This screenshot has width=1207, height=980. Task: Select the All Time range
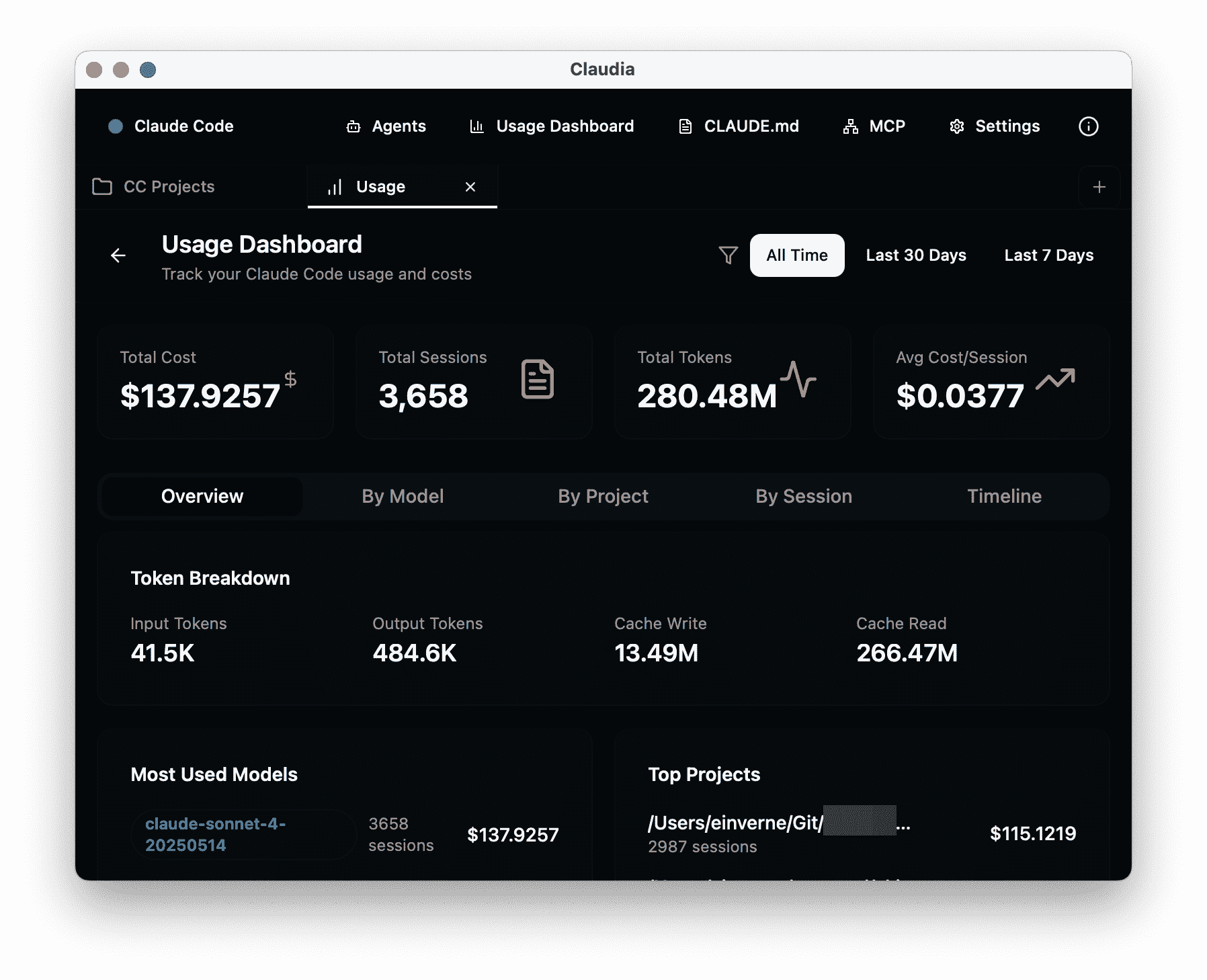(797, 255)
